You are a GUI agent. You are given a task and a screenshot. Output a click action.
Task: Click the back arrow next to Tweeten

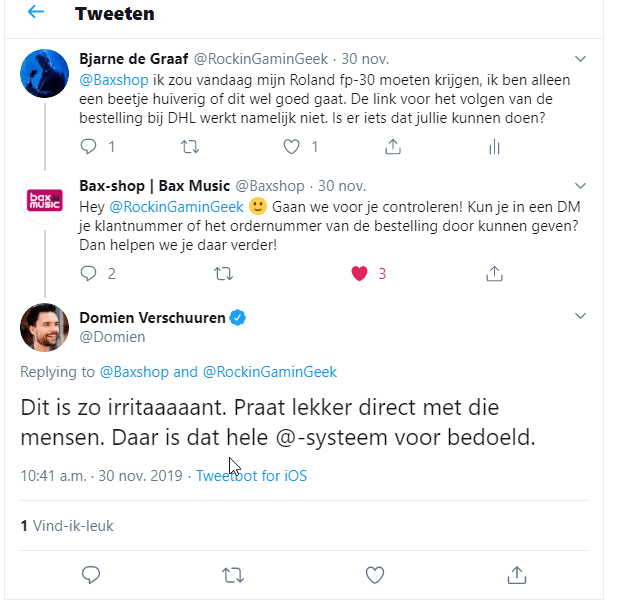(x=36, y=13)
